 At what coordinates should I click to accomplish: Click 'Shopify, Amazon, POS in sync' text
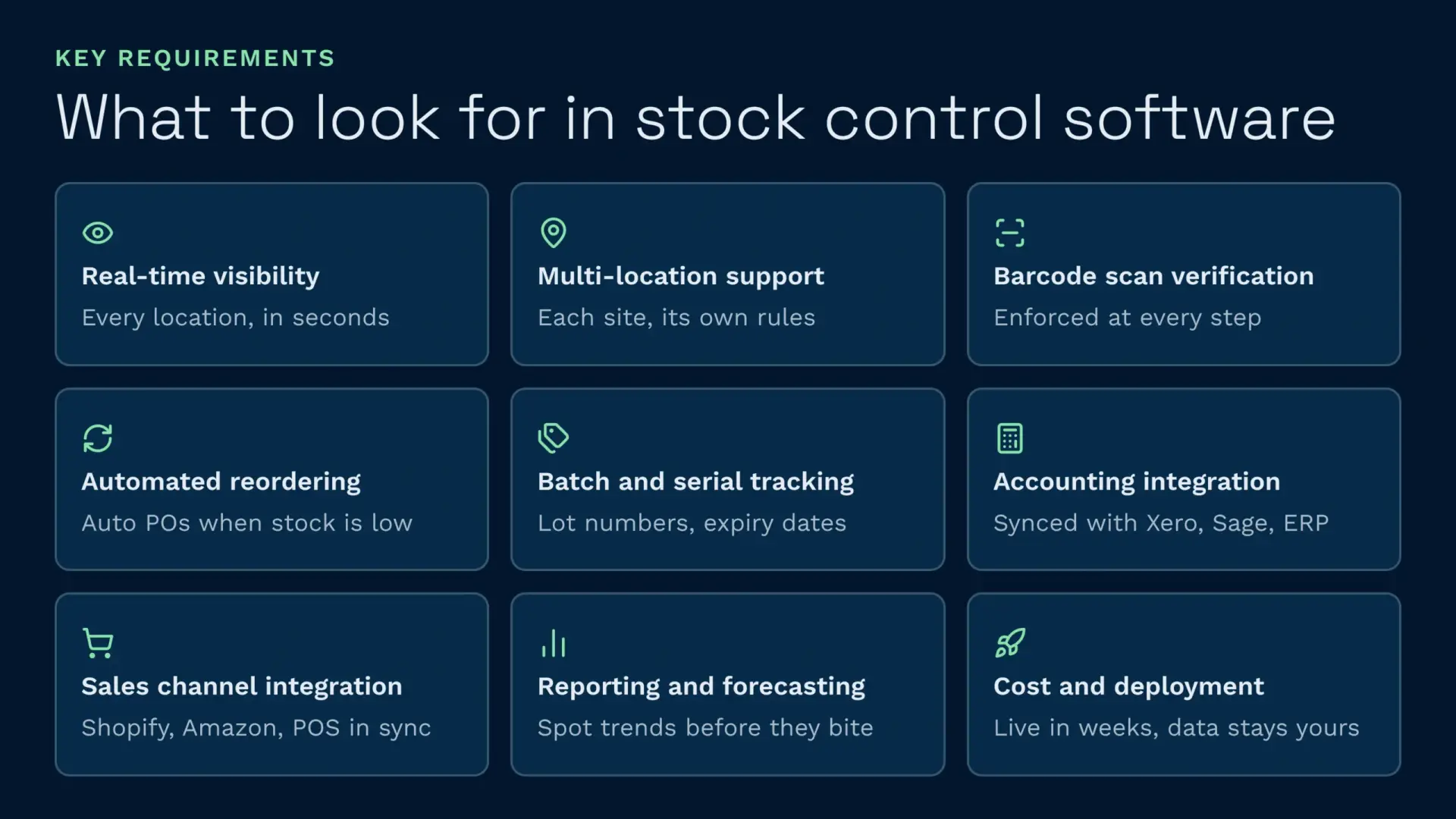point(256,728)
